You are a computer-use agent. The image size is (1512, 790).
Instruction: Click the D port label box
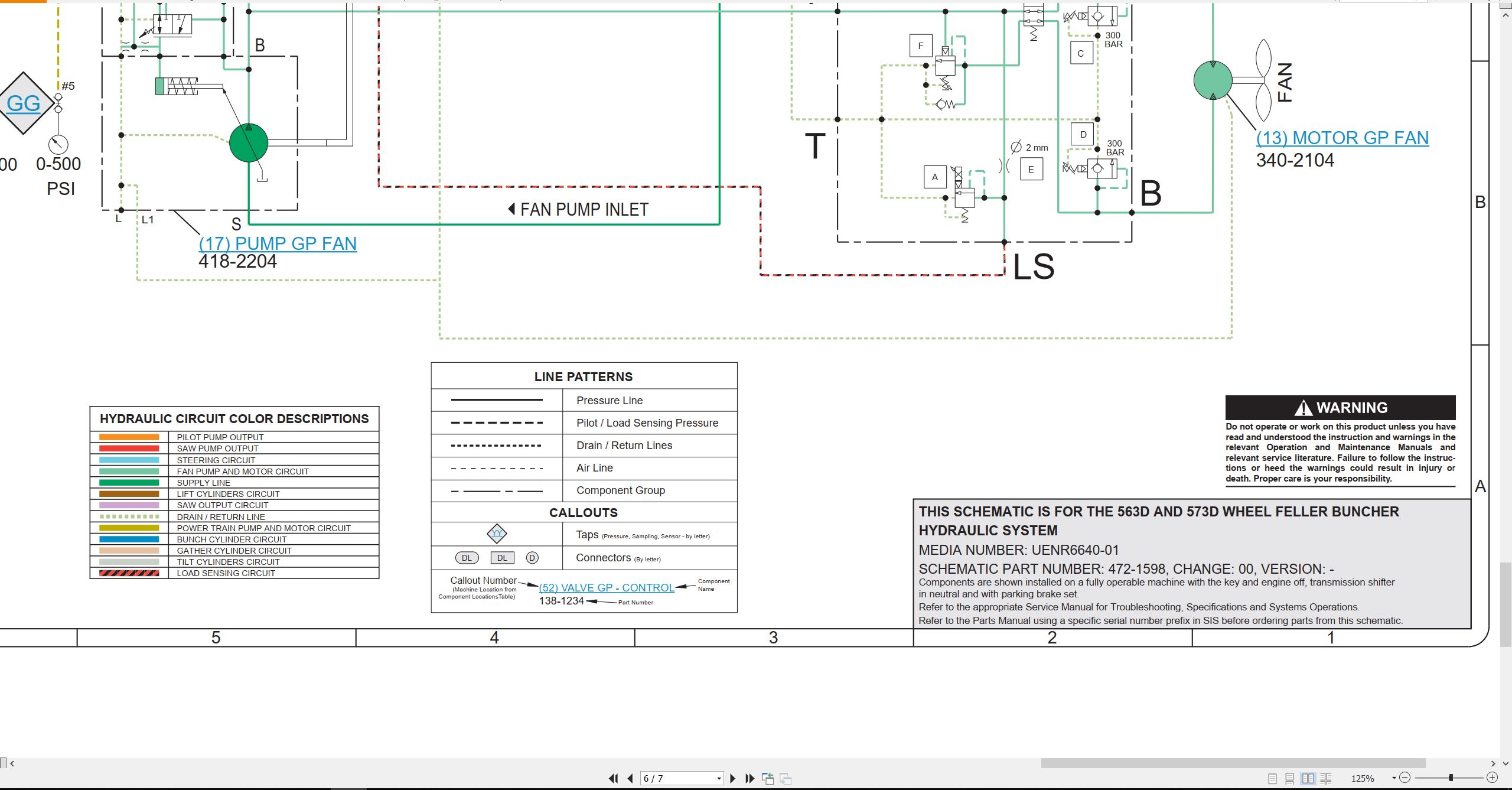pyautogui.click(x=1083, y=134)
